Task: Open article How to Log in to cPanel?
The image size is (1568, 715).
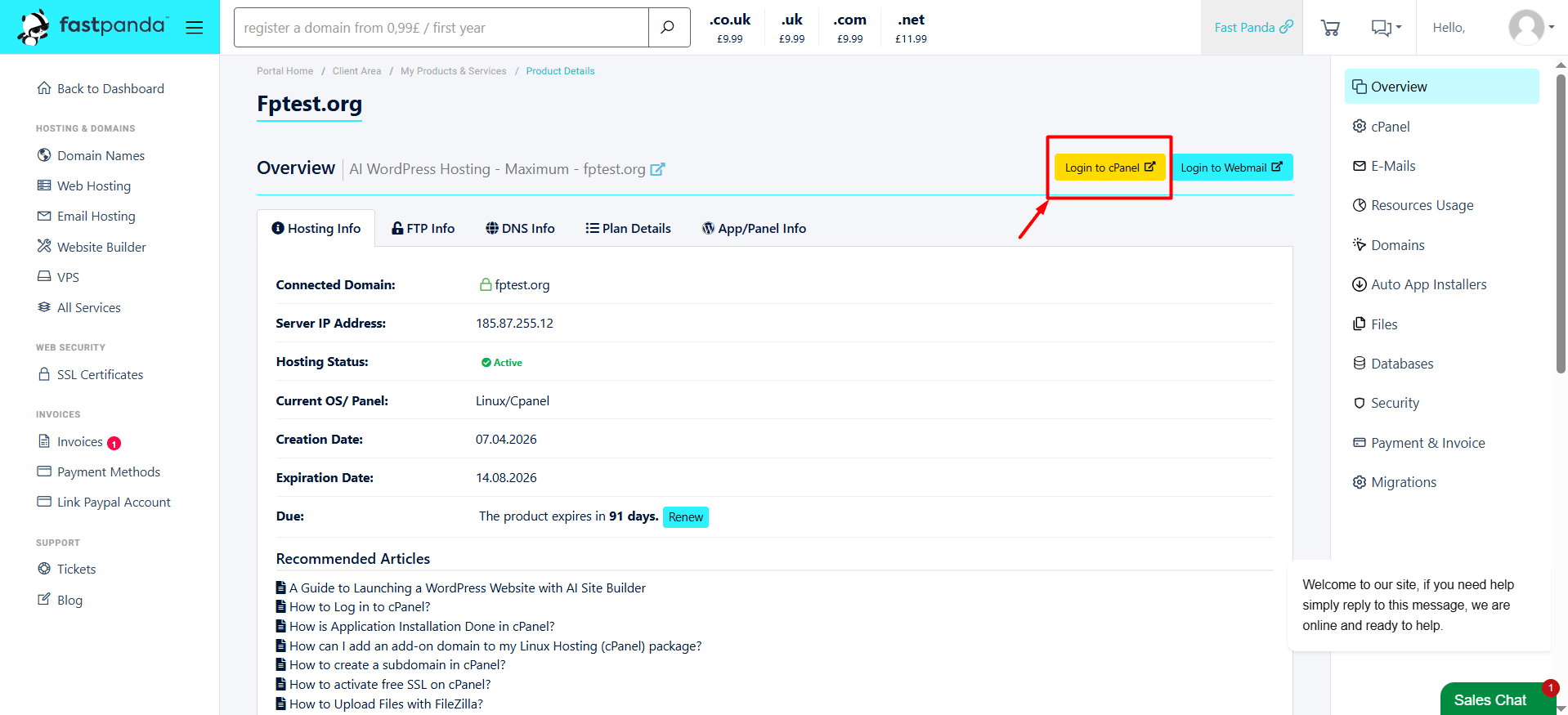Action: click(x=359, y=606)
